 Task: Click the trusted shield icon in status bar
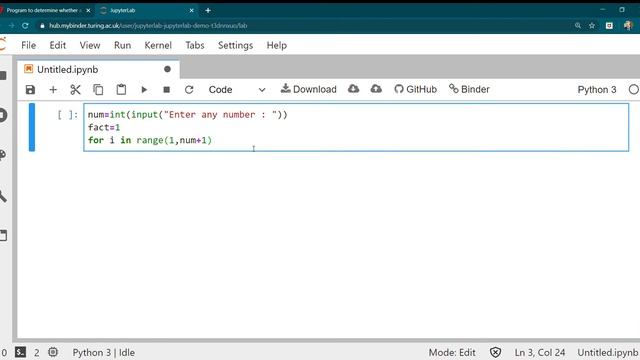496,352
